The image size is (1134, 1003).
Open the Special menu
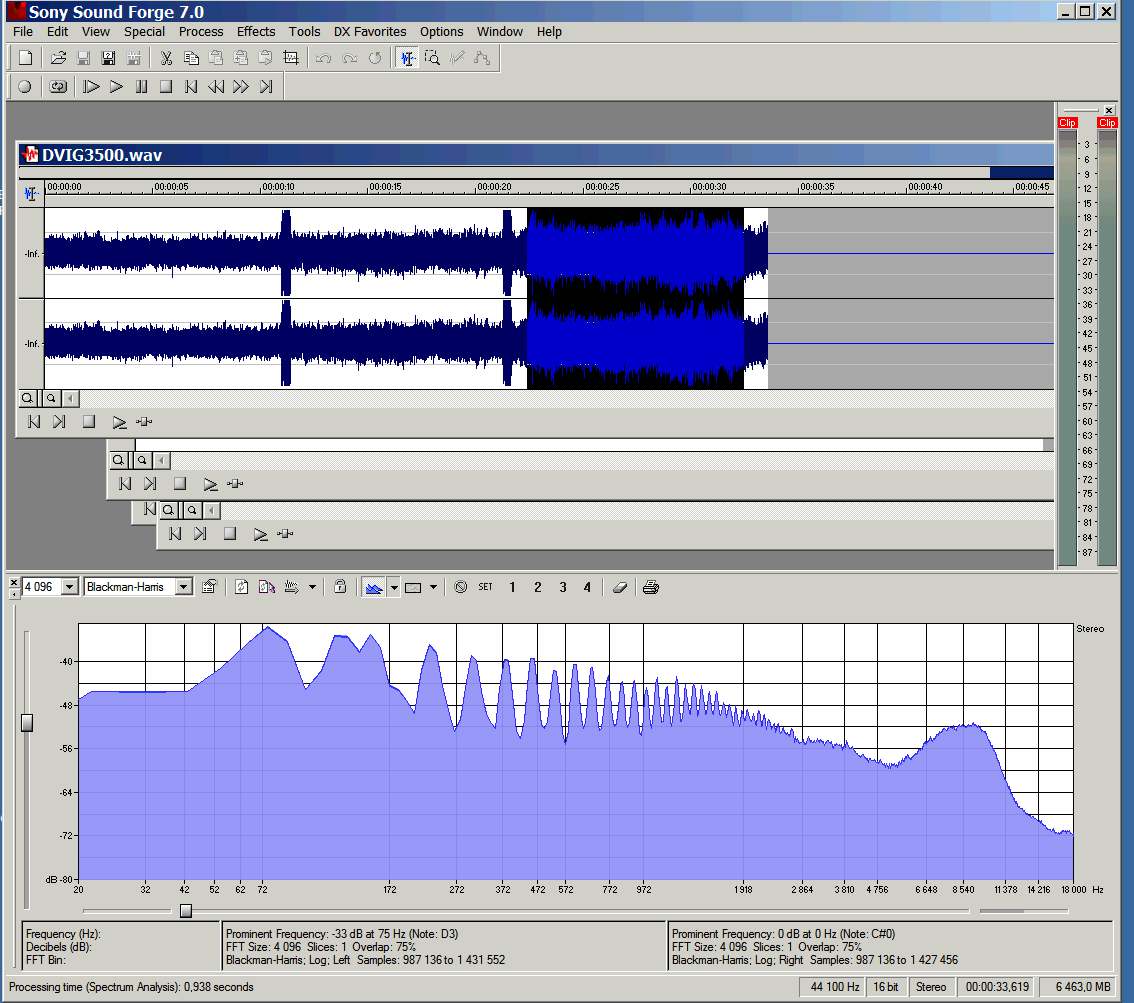tap(145, 32)
